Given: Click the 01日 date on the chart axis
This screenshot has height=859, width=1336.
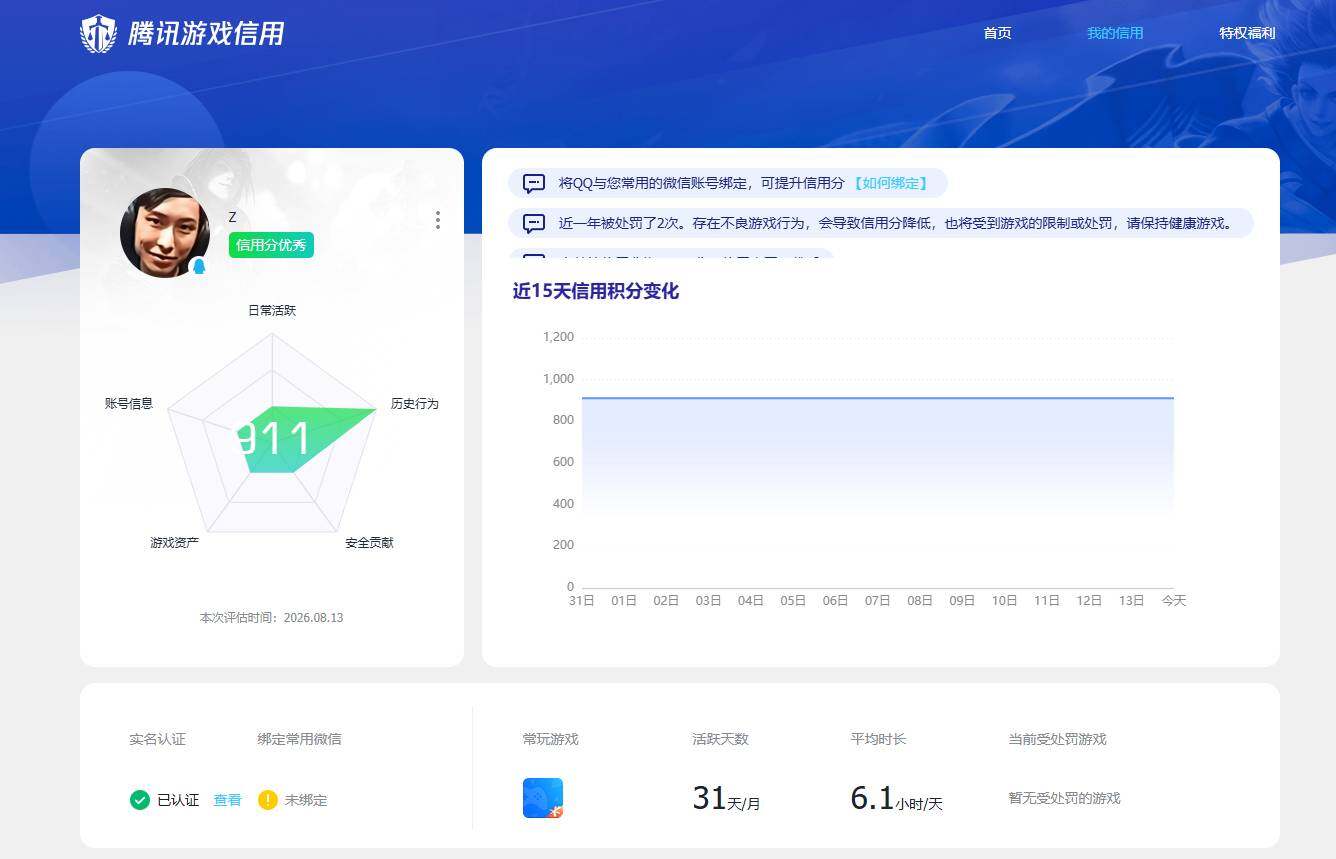Looking at the screenshot, I should click(x=624, y=601).
